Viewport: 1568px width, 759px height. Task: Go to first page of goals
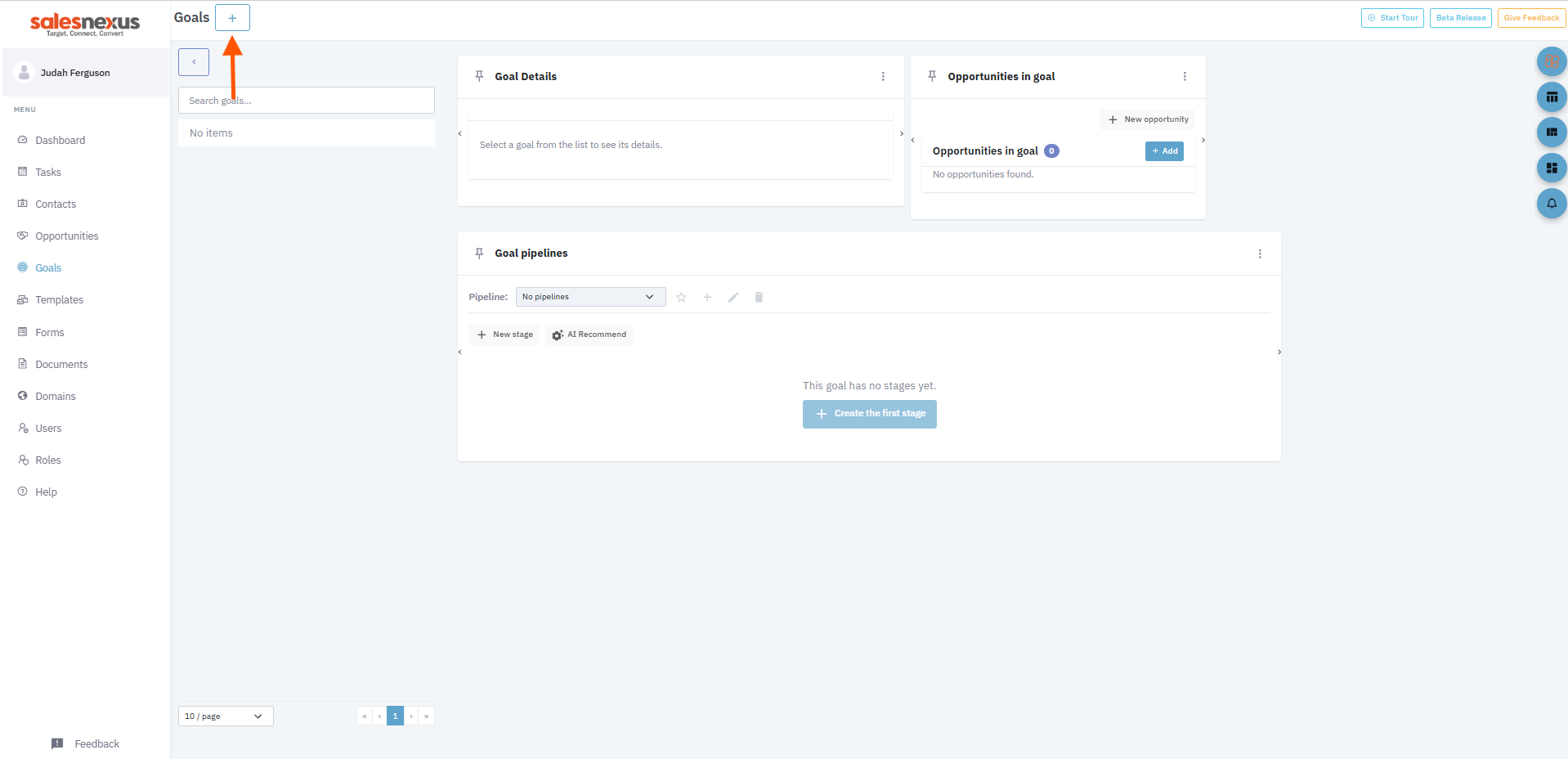[x=365, y=716]
